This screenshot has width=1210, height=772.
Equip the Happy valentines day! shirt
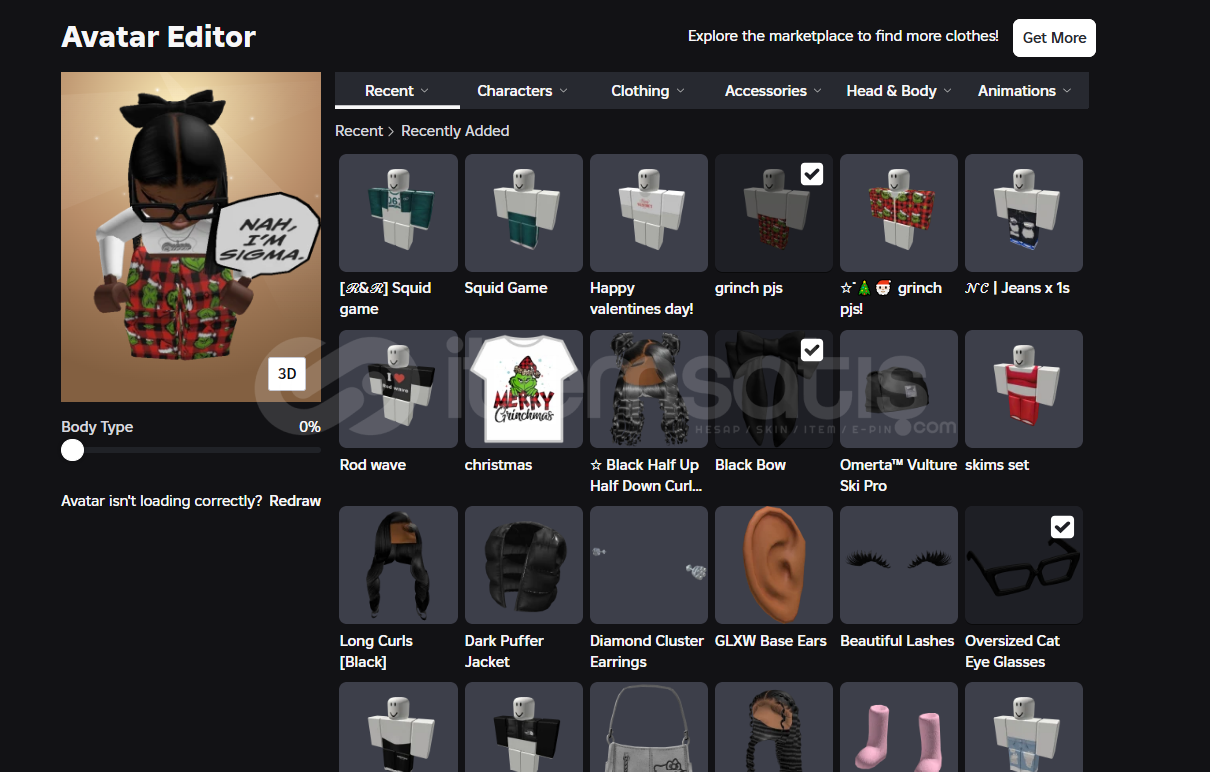point(648,213)
